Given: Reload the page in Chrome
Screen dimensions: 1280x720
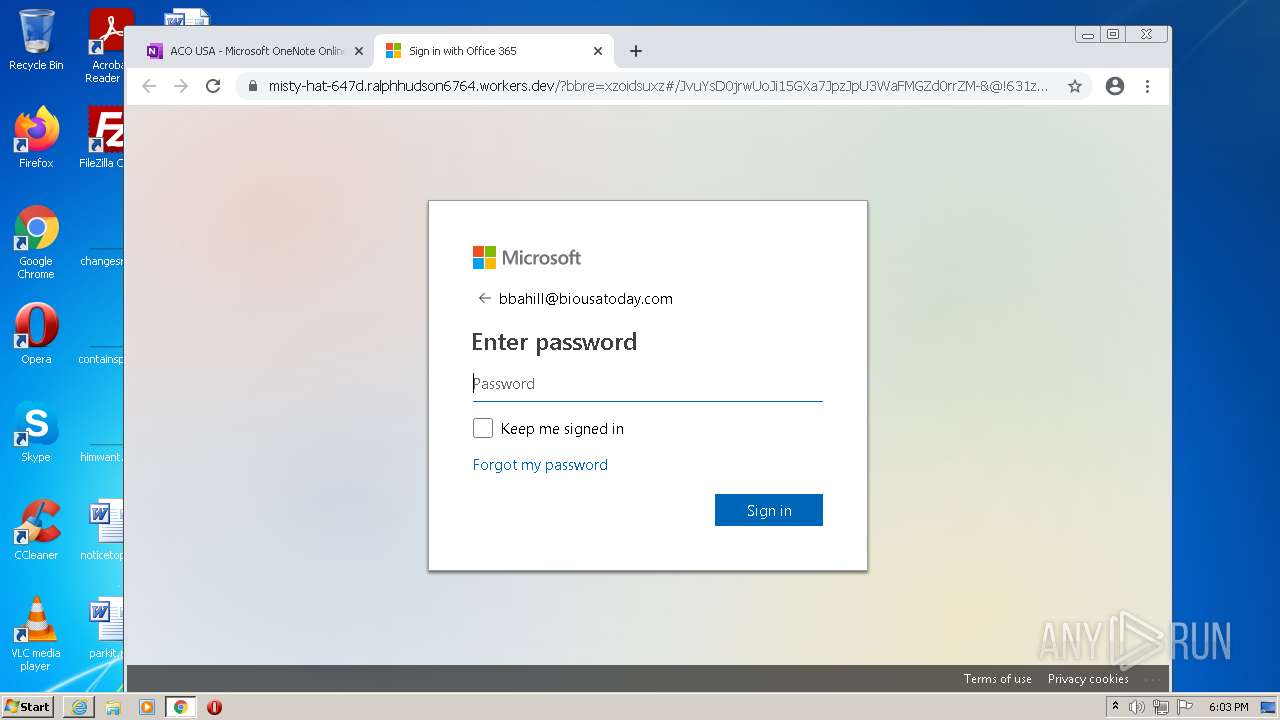Looking at the screenshot, I should (x=213, y=86).
